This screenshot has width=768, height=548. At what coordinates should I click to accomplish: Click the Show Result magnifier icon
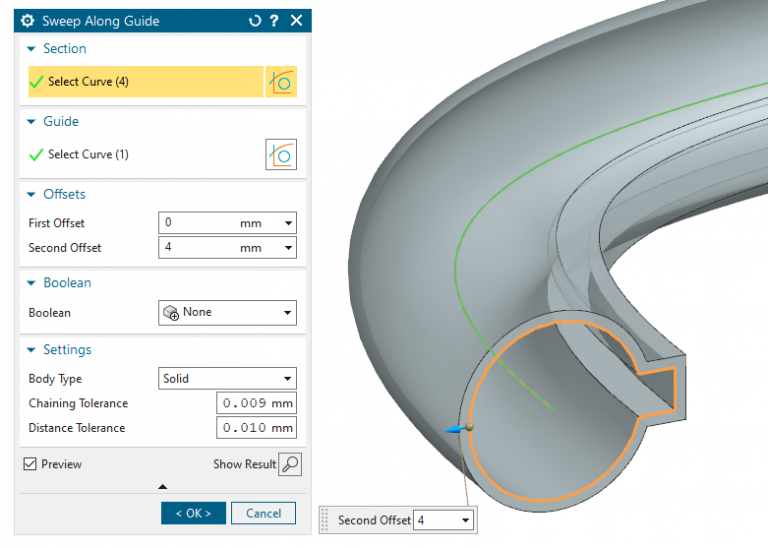click(290, 464)
